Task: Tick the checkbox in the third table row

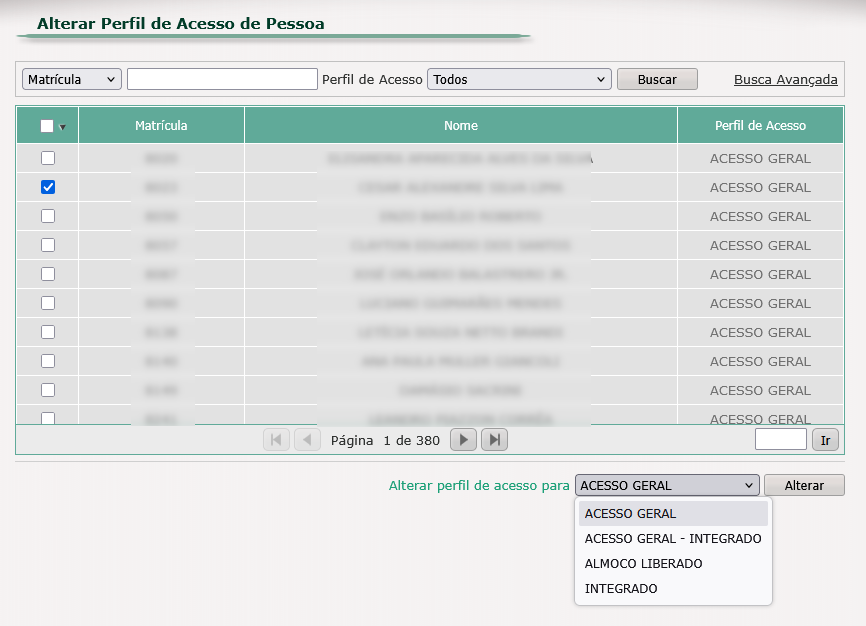Action: click(x=48, y=216)
